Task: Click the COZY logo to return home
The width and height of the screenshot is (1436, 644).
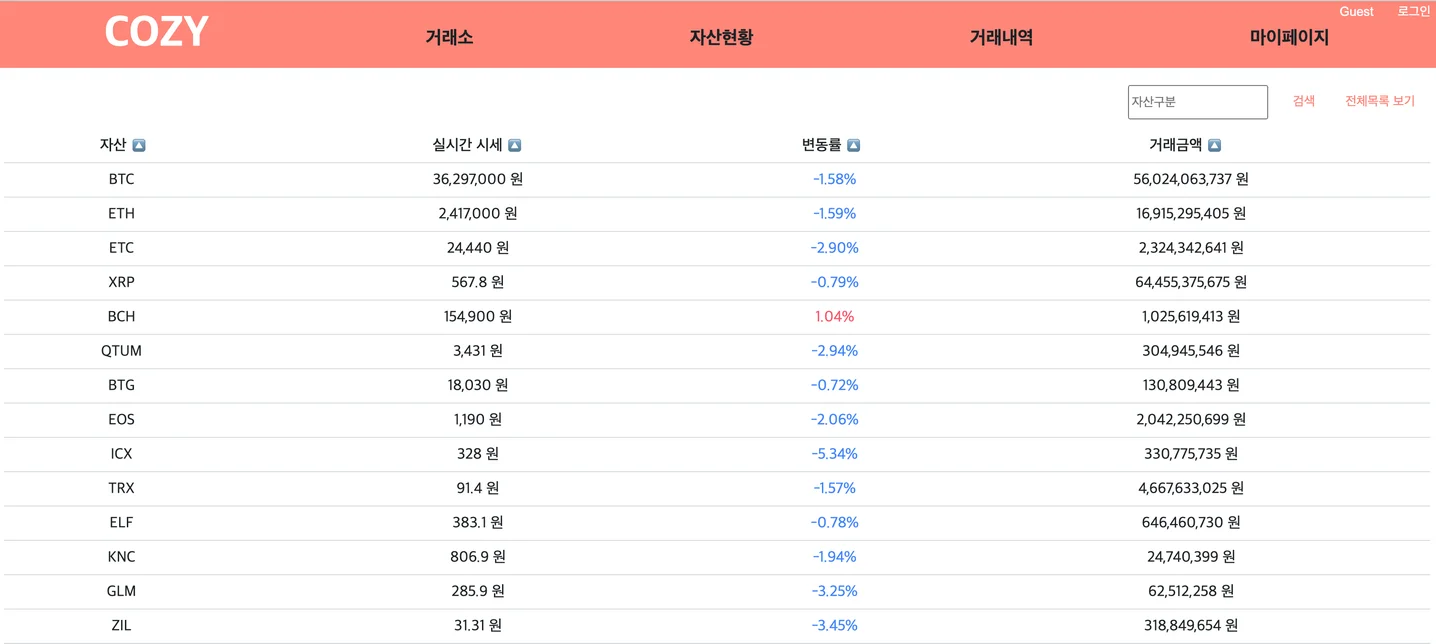Action: [x=155, y=31]
